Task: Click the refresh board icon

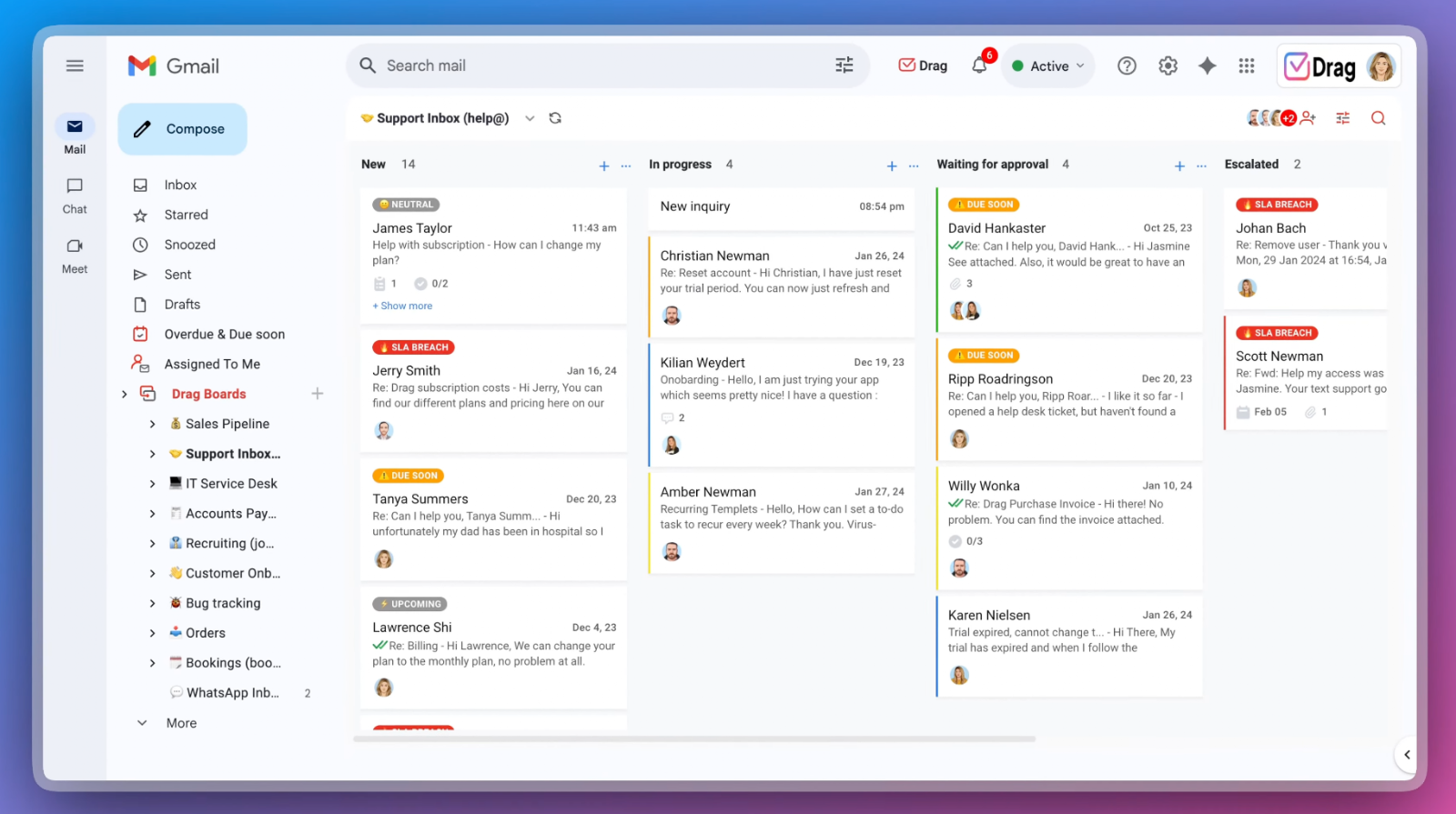Action: click(555, 118)
